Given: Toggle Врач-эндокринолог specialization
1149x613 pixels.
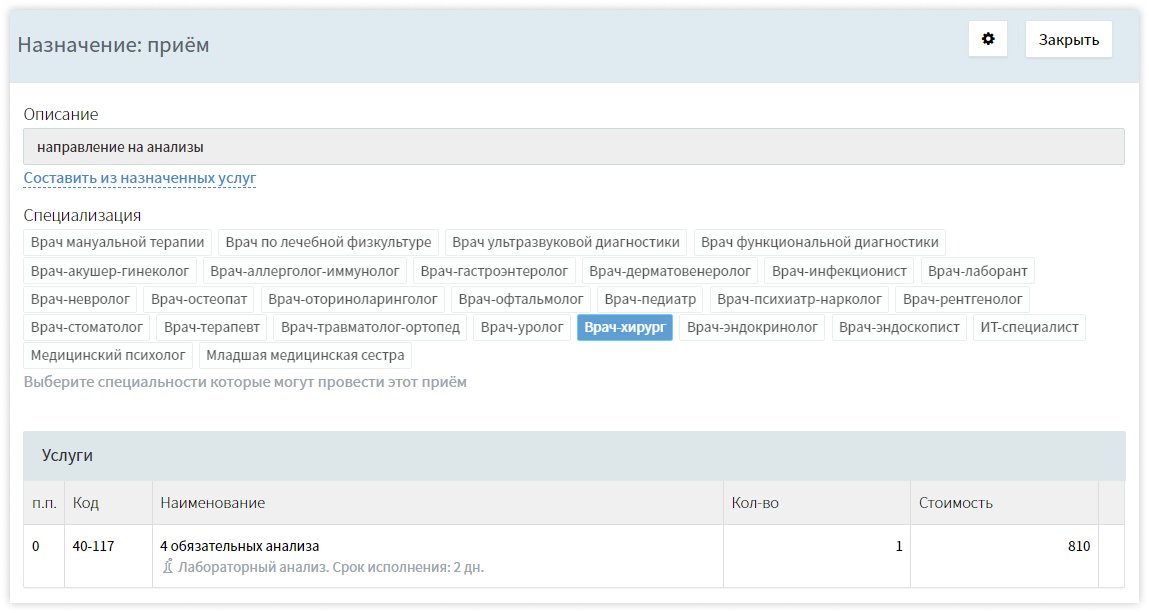Looking at the screenshot, I should [x=752, y=327].
